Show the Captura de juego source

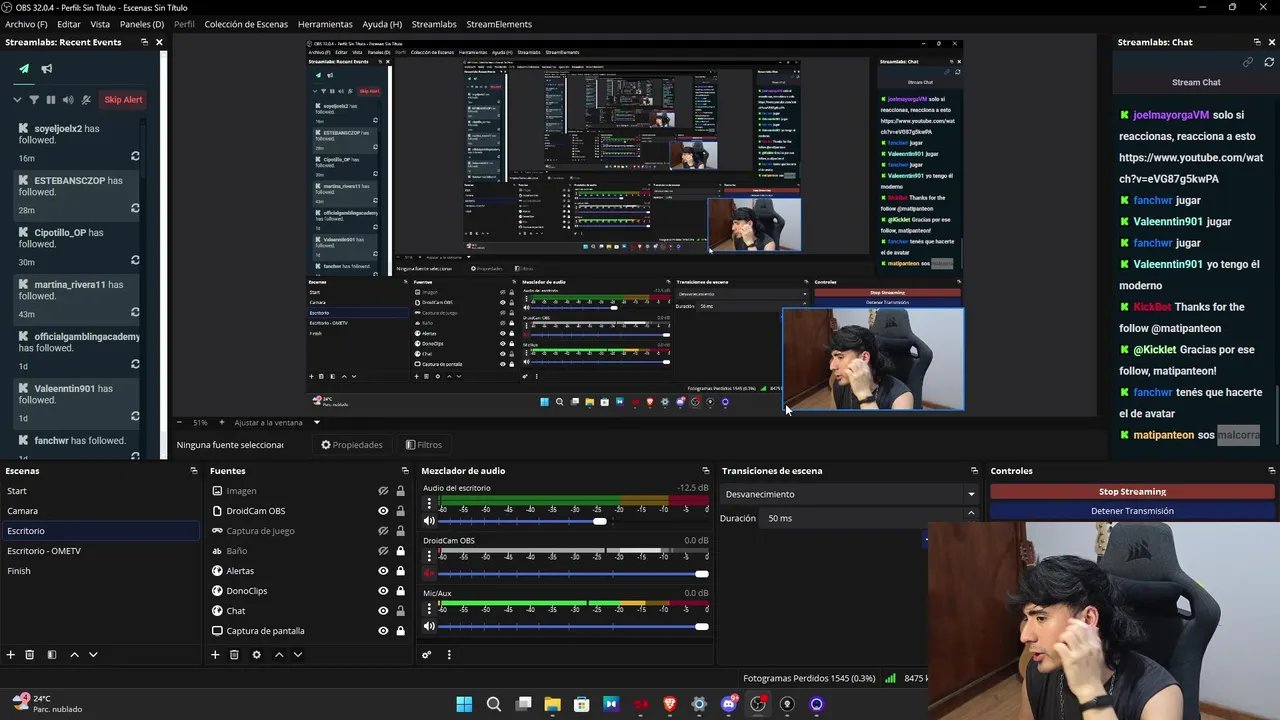tap(383, 531)
